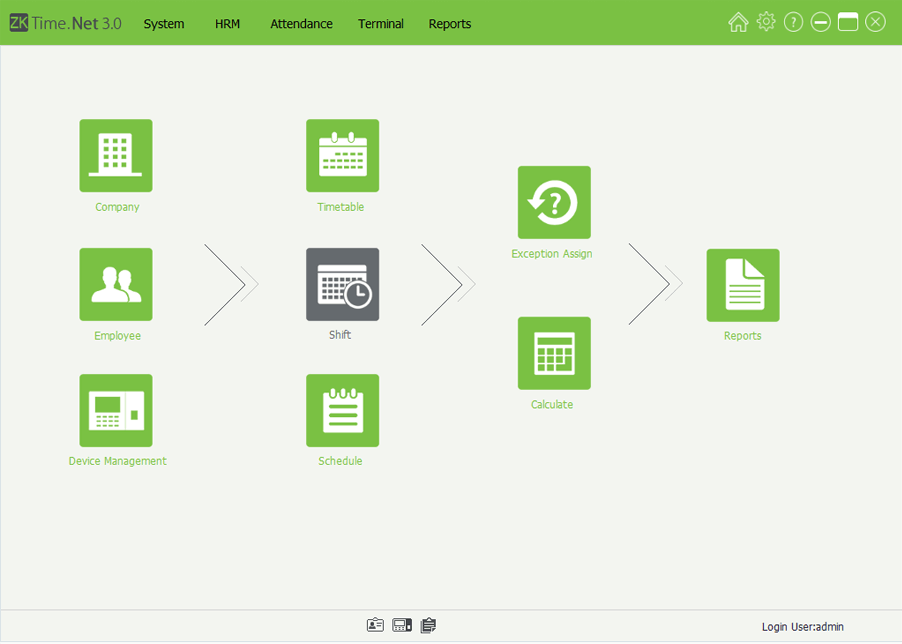Click the Employee people icon
The image size is (902, 644).
[x=116, y=284]
